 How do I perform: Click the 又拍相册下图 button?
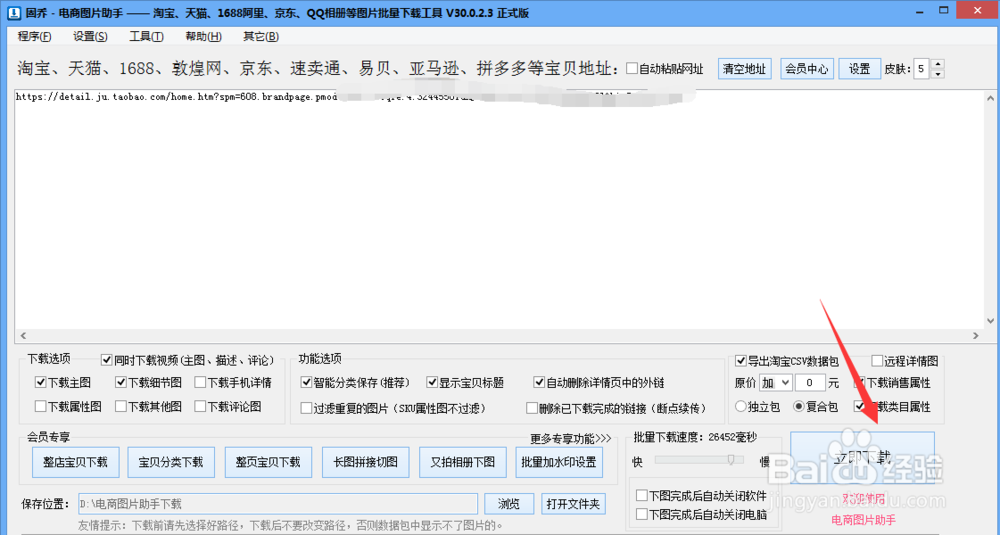[462, 462]
